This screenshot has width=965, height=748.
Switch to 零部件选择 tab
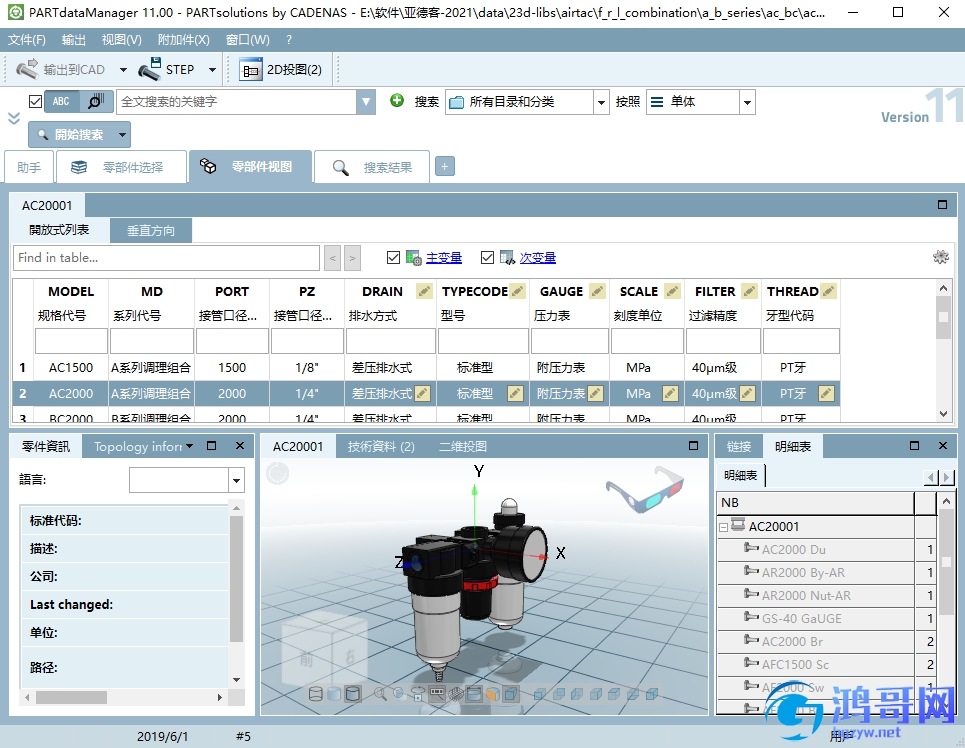tap(121, 167)
